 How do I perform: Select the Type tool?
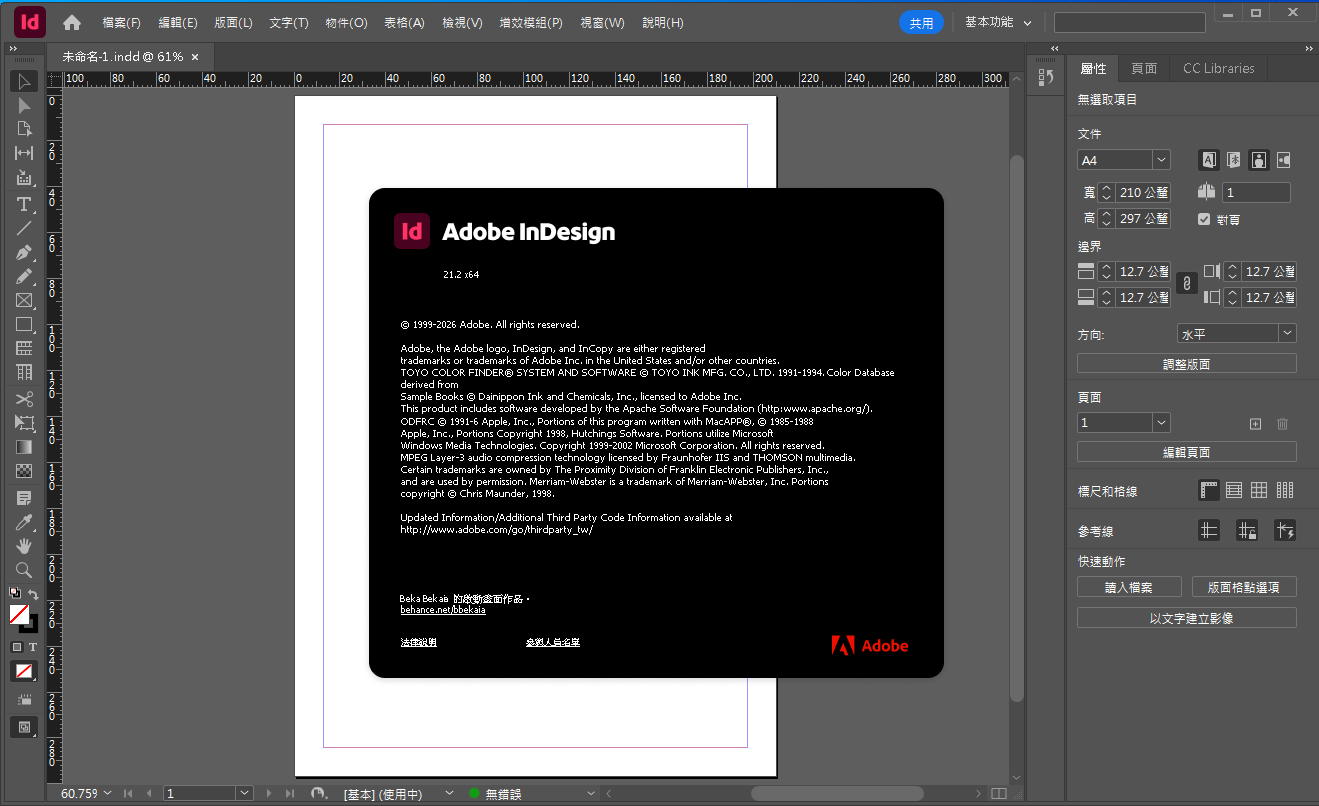click(x=24, y=204)
